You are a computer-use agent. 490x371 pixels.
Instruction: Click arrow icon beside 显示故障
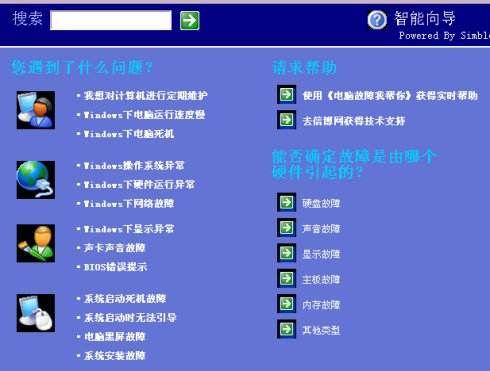coord(286,253)
